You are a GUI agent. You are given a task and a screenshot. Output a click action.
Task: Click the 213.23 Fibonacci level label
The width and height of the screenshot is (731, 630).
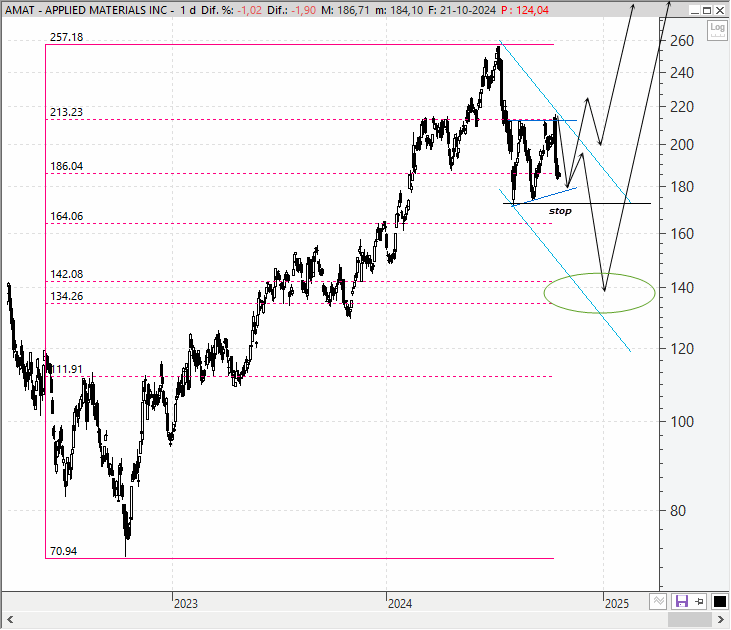(x=67, y=112)
